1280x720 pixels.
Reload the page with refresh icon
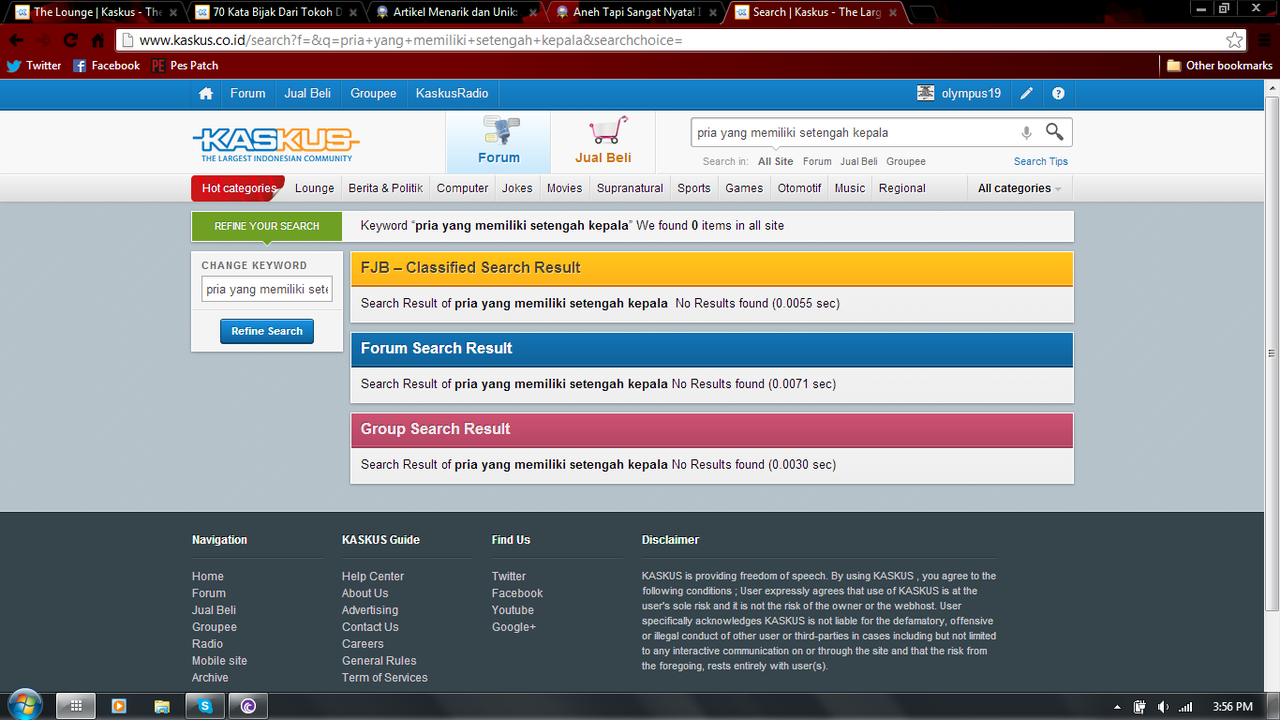tap(70, 40)
